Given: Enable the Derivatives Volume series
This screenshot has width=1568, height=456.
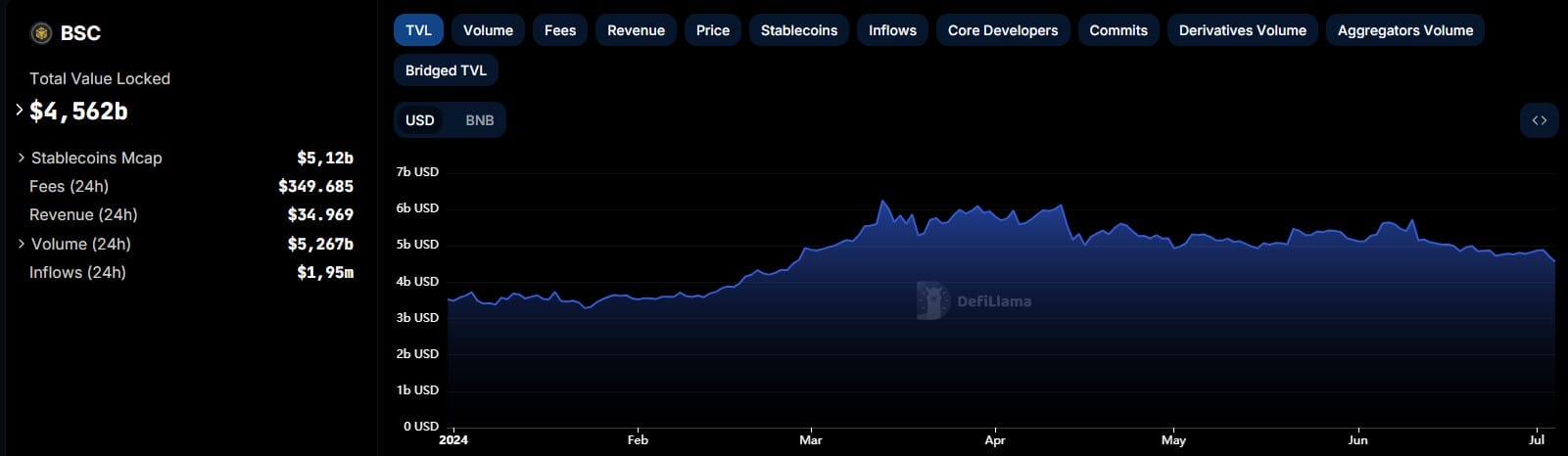Looking at the screenshot, I should pyautogui.click(x=1242, y=30).
